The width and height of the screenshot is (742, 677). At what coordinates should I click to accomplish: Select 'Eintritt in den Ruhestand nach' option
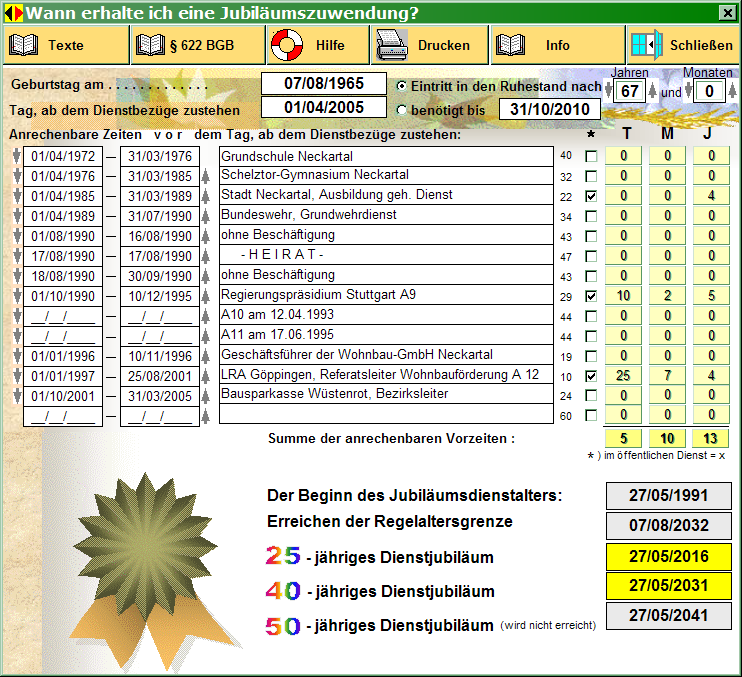[x=403, y=87]
